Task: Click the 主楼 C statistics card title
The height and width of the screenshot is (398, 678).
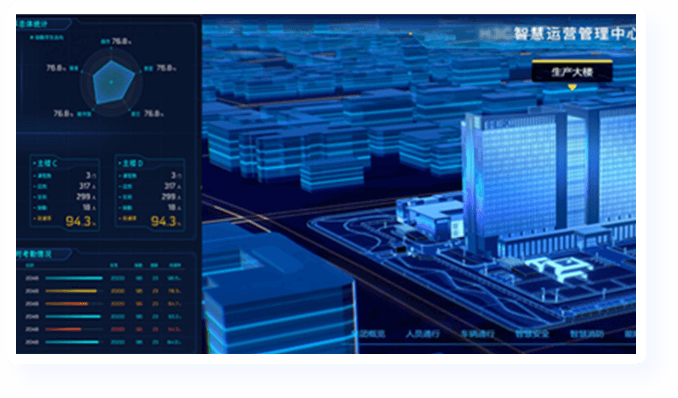Action: pos(46,163)
